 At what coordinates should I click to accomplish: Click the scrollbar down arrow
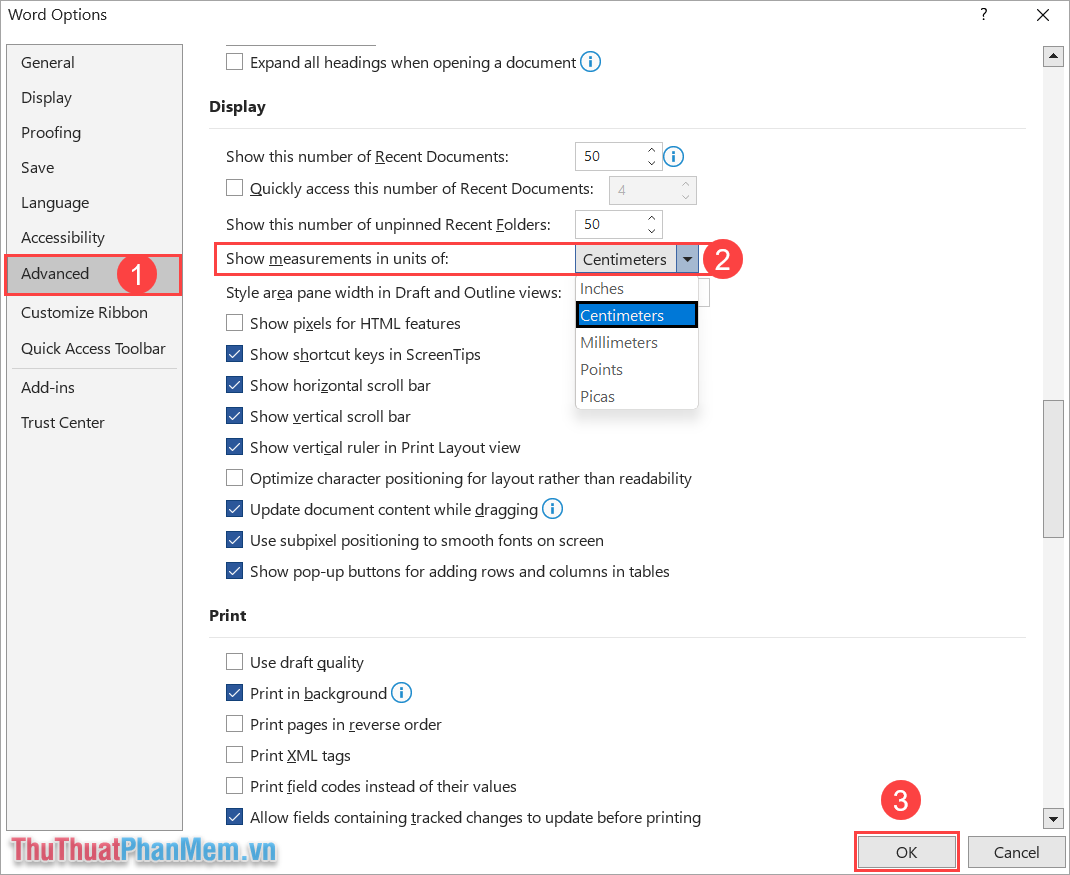pos(1053,818)
